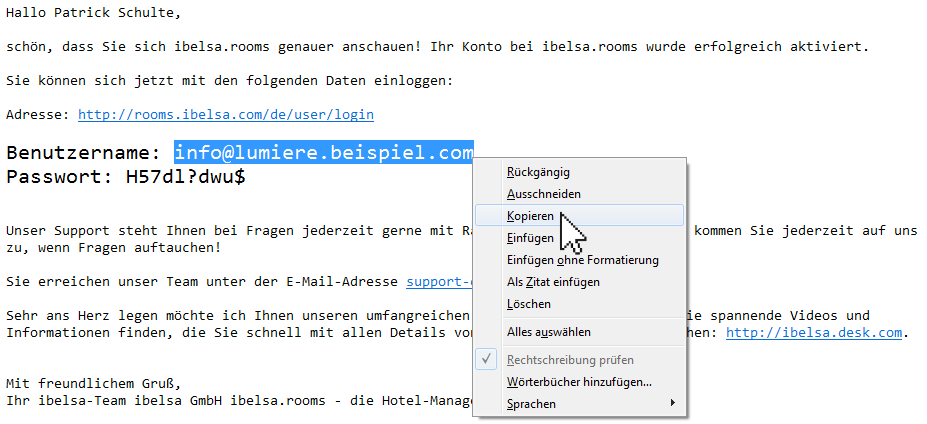
Task: Select Einfügen ohne Formatierung
Action: 582,260
